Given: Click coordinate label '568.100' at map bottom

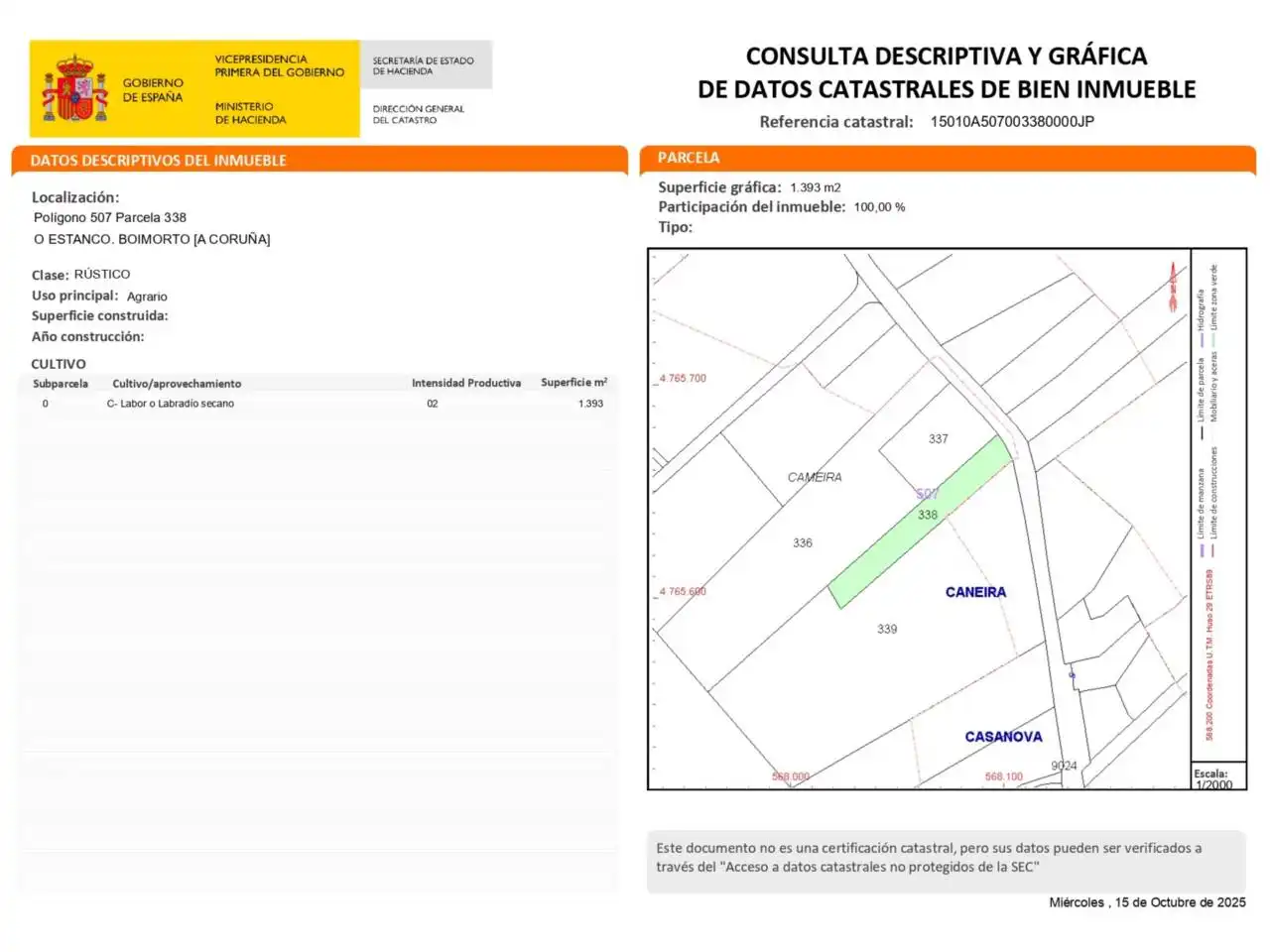Looking at the screenshot, I should [x=1003, y=776].
